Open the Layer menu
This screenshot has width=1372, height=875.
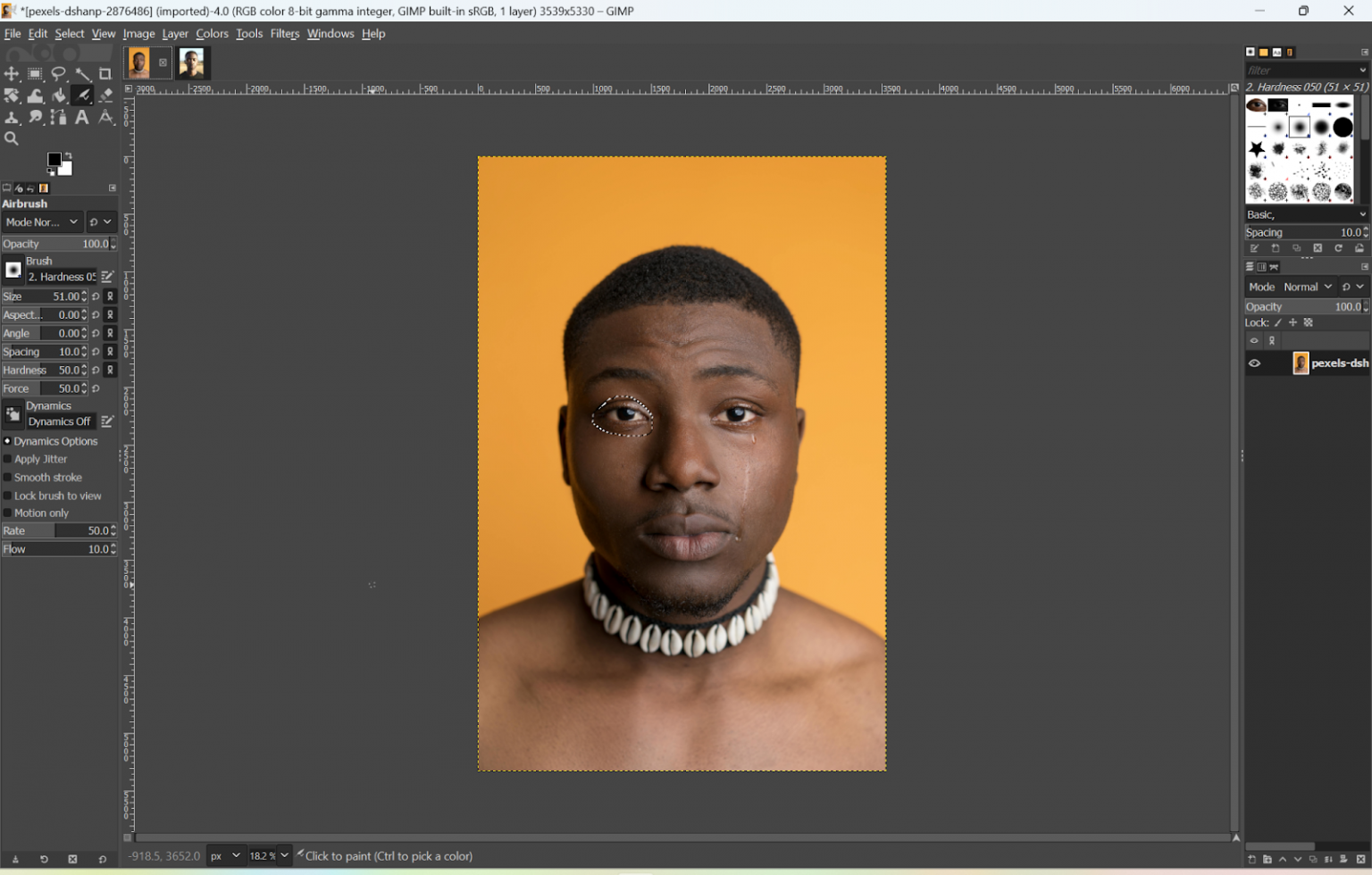click(175, 34)
